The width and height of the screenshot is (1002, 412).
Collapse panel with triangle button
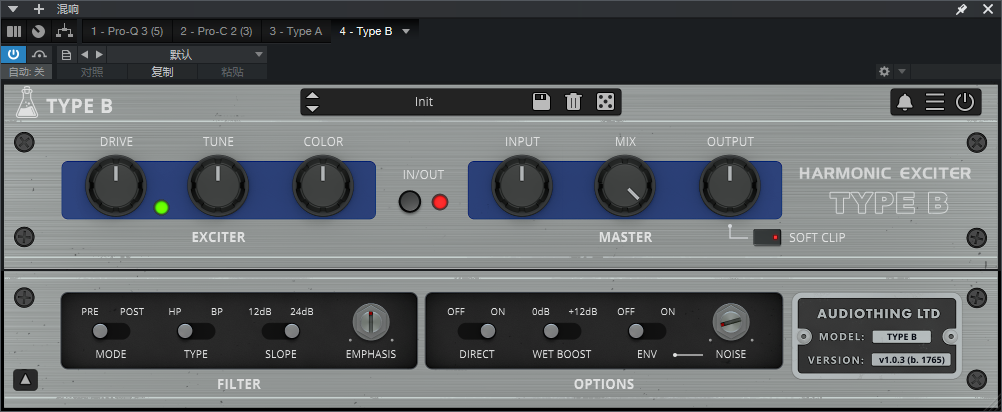26,380
